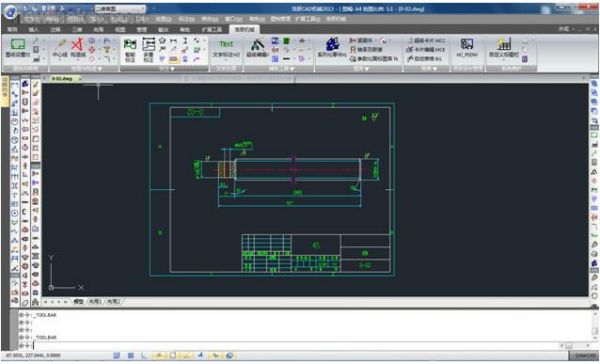
Task: Click the red circle icon below the four-arrow icon
Action: 92,59
